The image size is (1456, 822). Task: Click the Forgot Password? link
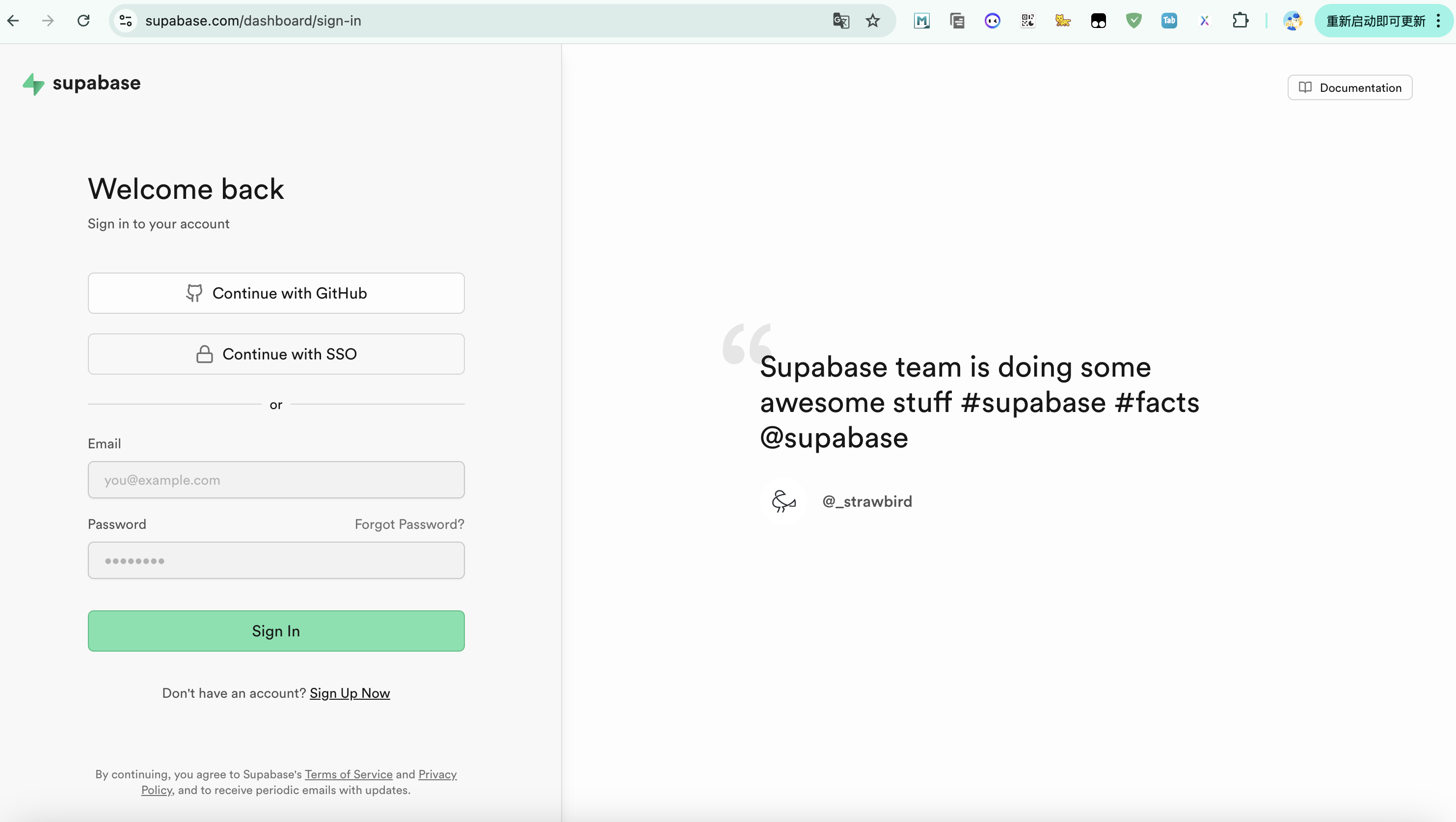pos(409,524)
